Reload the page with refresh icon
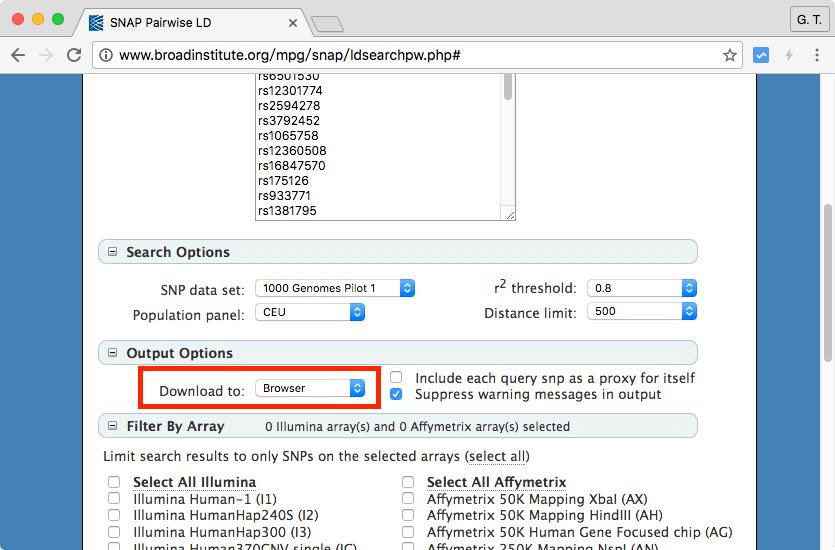 (x=74, y=56)
